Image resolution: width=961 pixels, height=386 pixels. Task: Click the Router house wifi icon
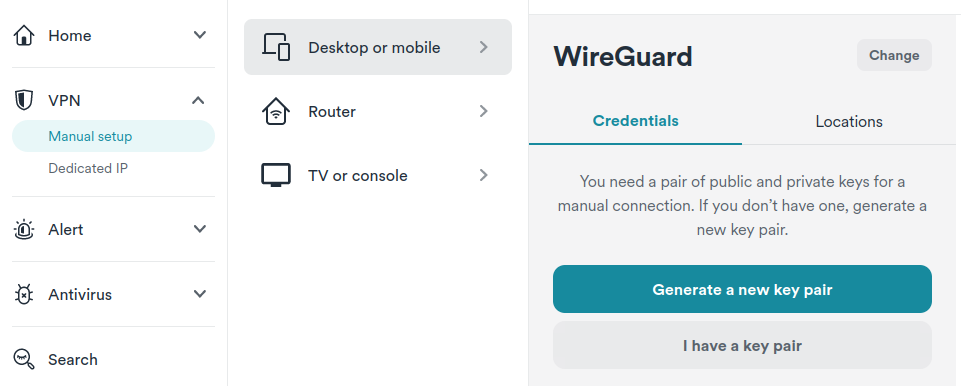coord(276,112)
